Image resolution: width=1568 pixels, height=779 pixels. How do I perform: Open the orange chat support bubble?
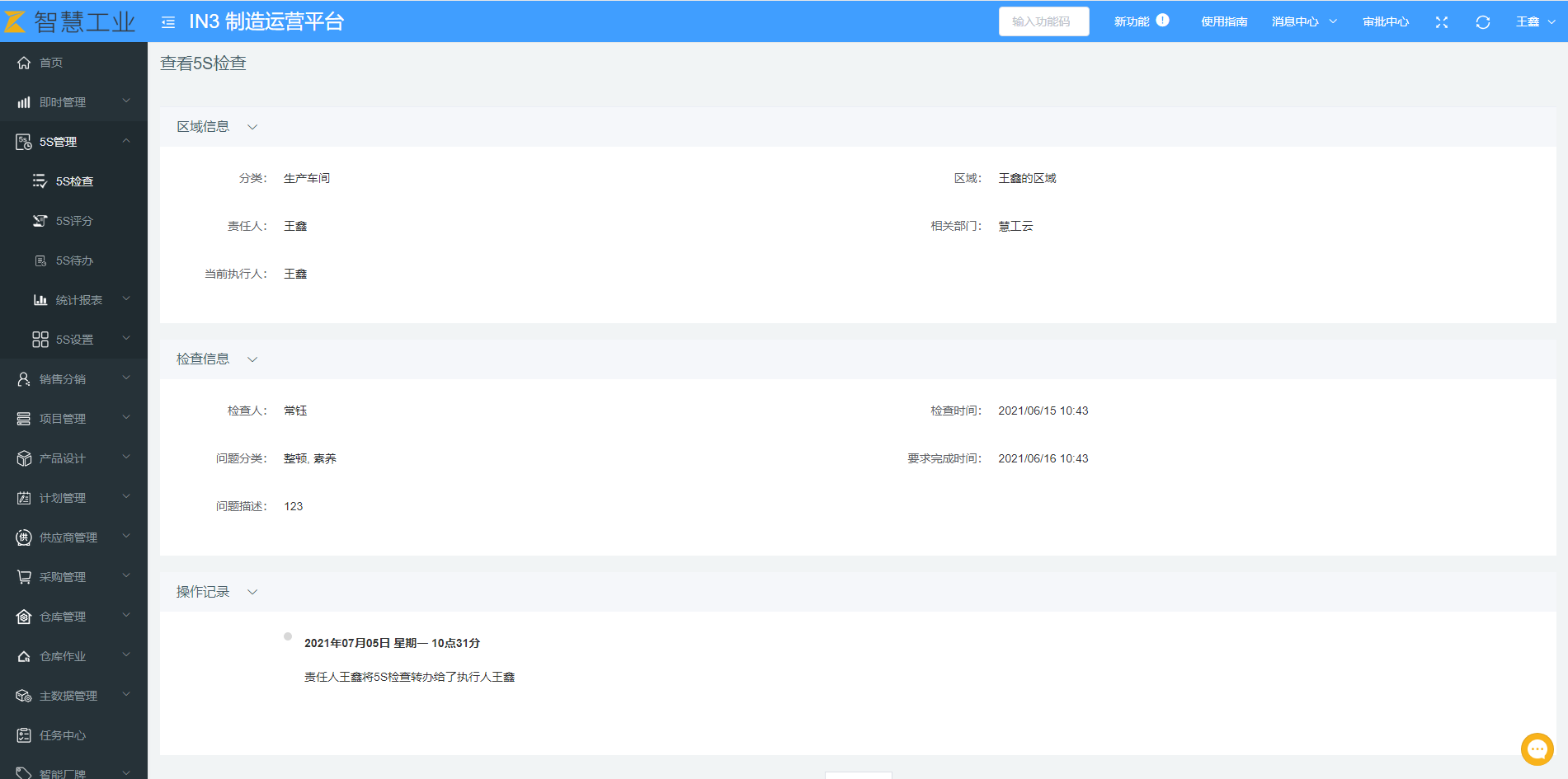tap(1537, 749)
